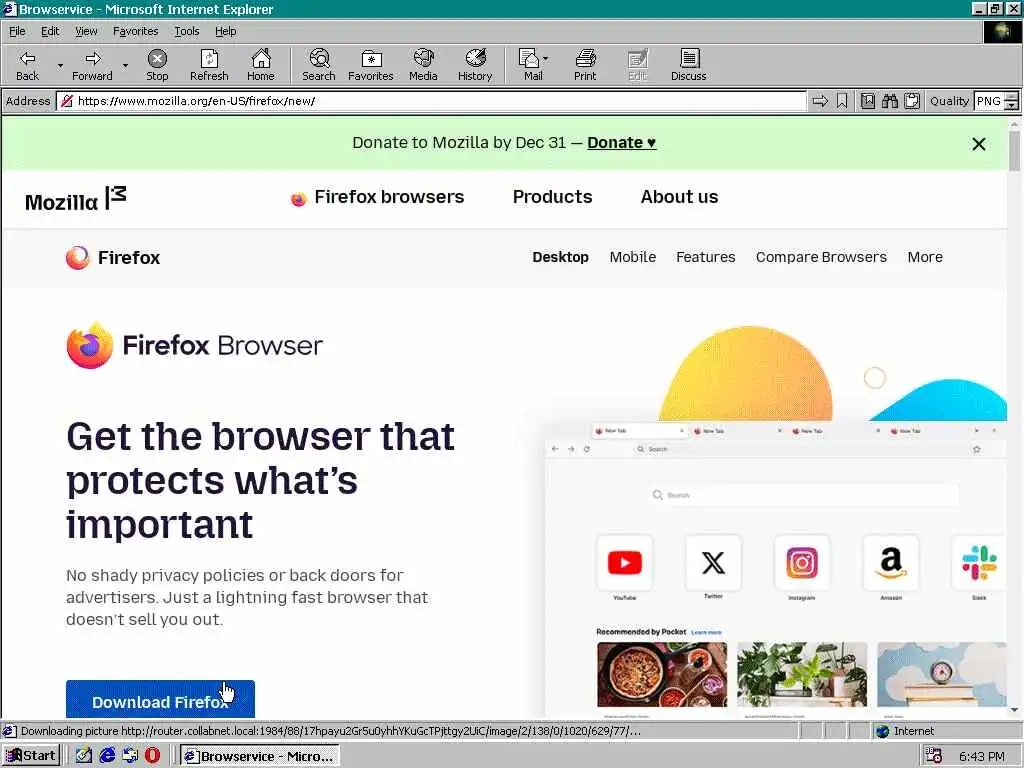The height and width of the screenshot is (768, 1024).
Task: Click the Firefox logo in sub-navigation
Action: pyautogui.click(x=112, y=257)
